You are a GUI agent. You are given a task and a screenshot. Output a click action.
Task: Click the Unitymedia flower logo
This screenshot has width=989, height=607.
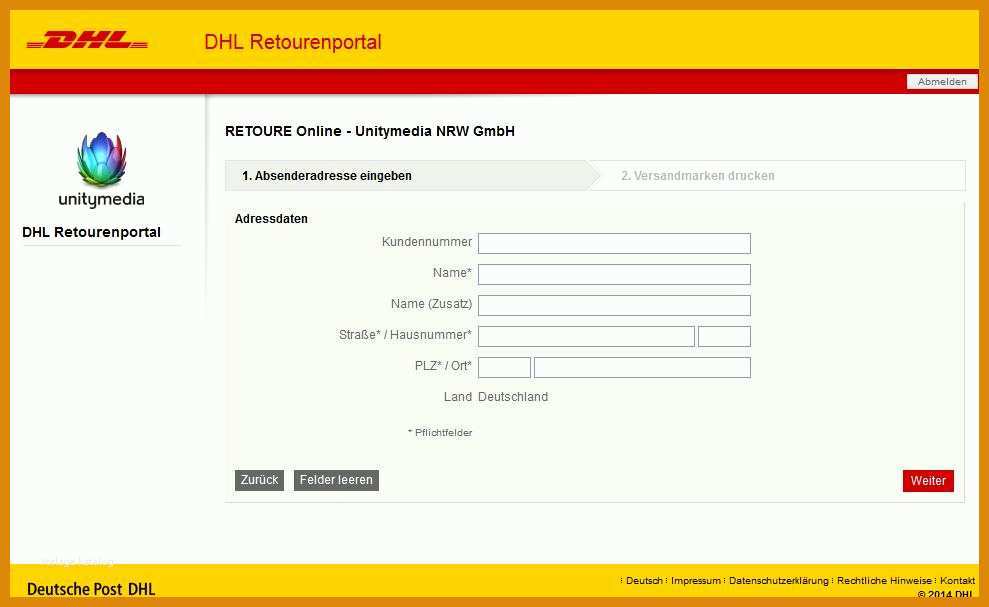[102, 159]
